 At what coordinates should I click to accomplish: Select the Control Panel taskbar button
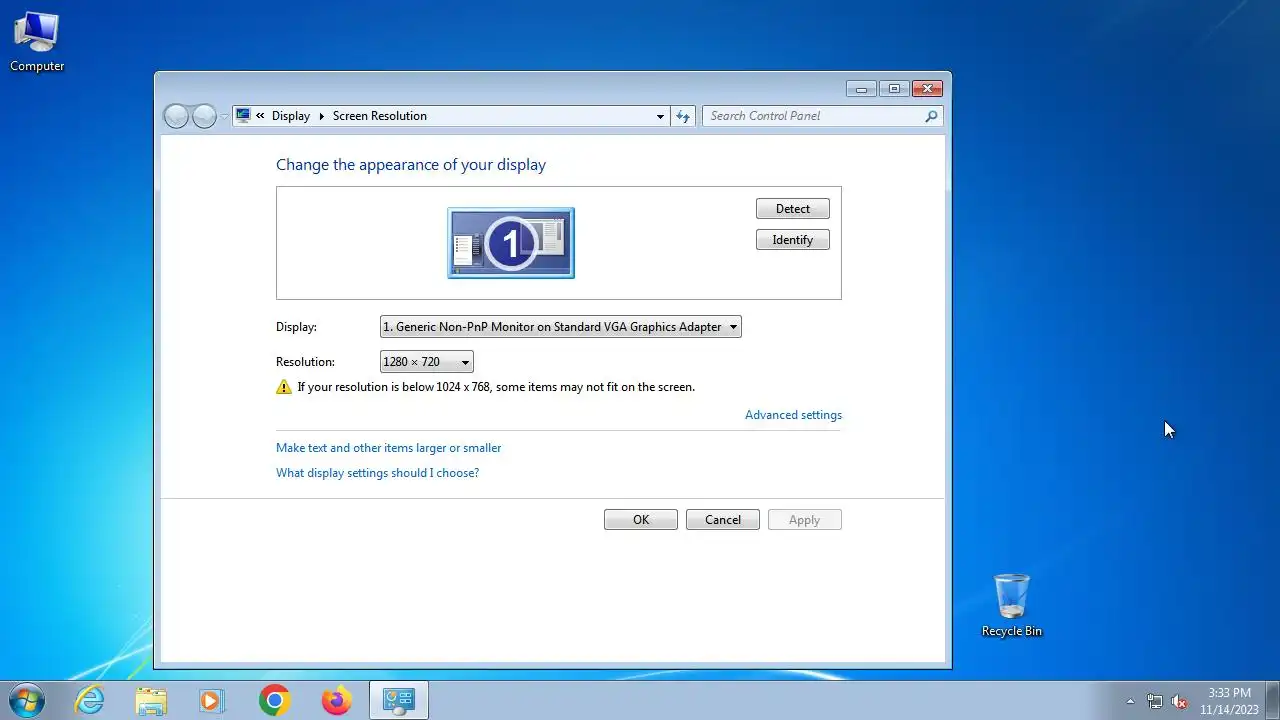pyautogui.click(x=399, y=700)
